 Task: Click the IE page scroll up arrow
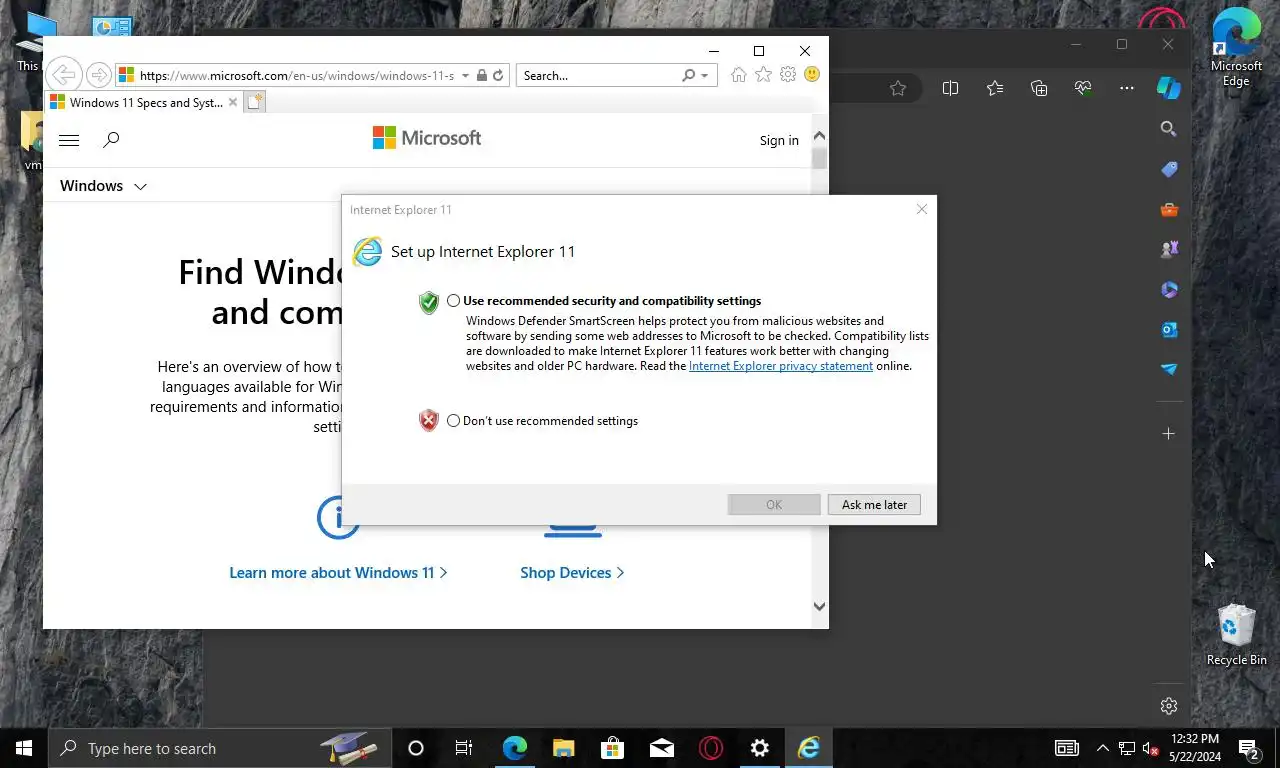click(819, 136)
